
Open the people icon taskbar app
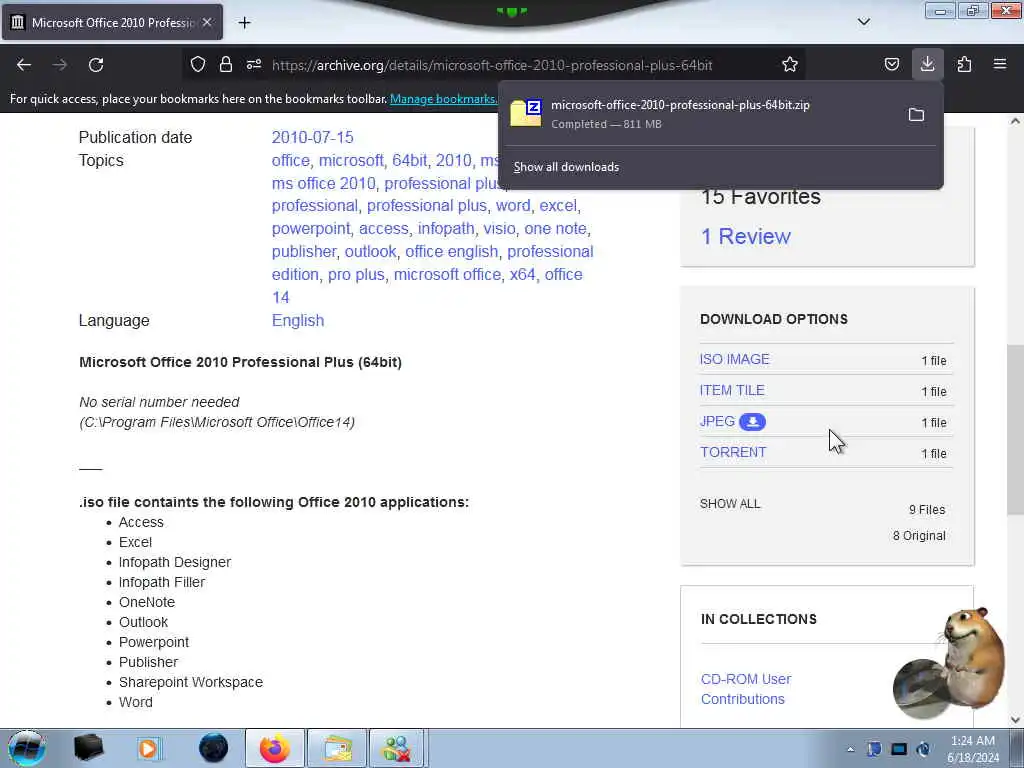pos(397,748)
